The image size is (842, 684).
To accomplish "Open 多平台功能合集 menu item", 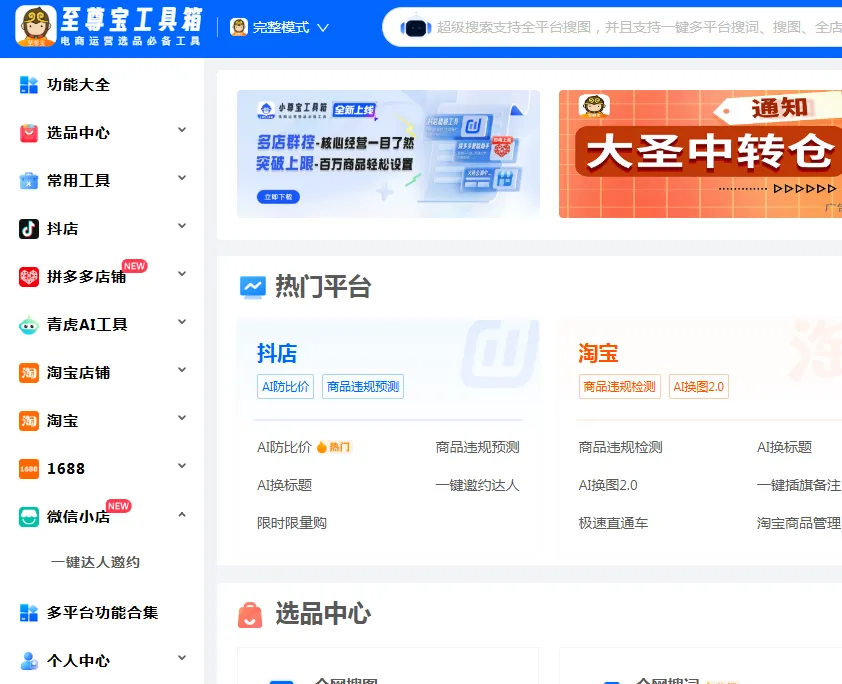I will point(102,613).
